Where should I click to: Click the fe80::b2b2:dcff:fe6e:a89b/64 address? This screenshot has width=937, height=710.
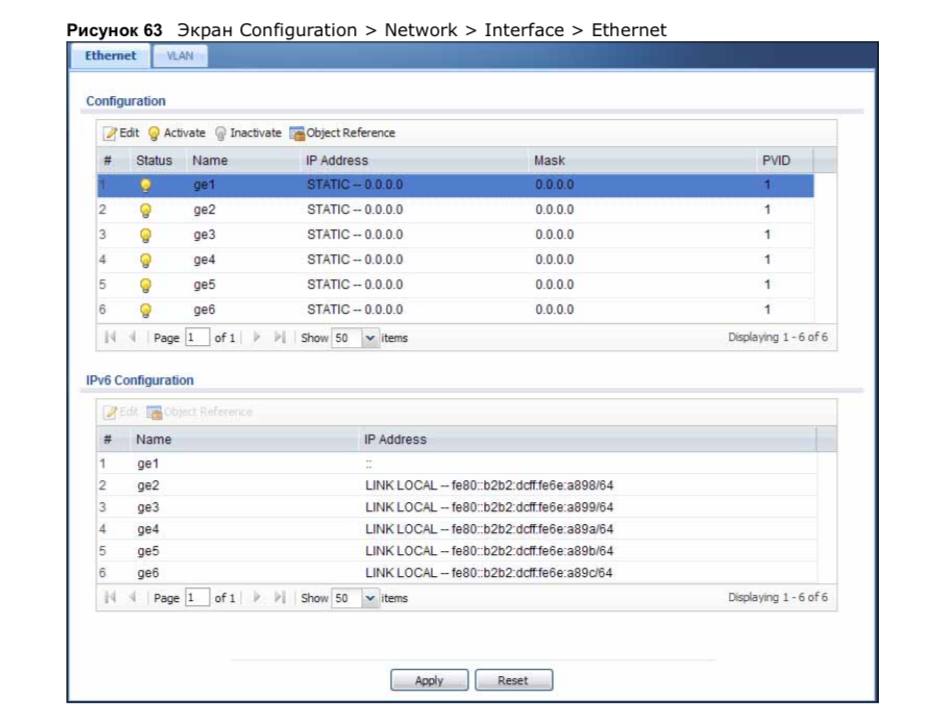coord(532,551)
